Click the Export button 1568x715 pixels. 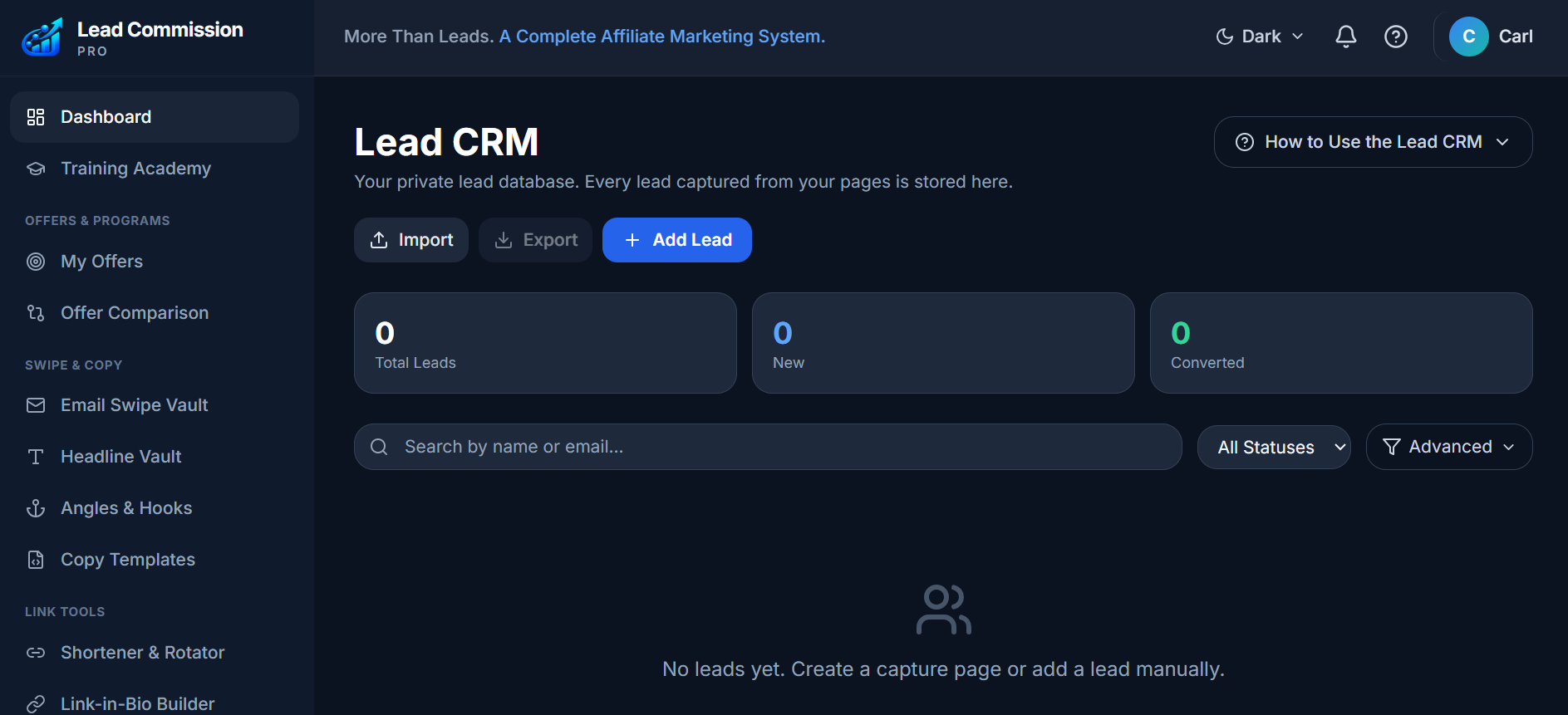tap(535, 240)
